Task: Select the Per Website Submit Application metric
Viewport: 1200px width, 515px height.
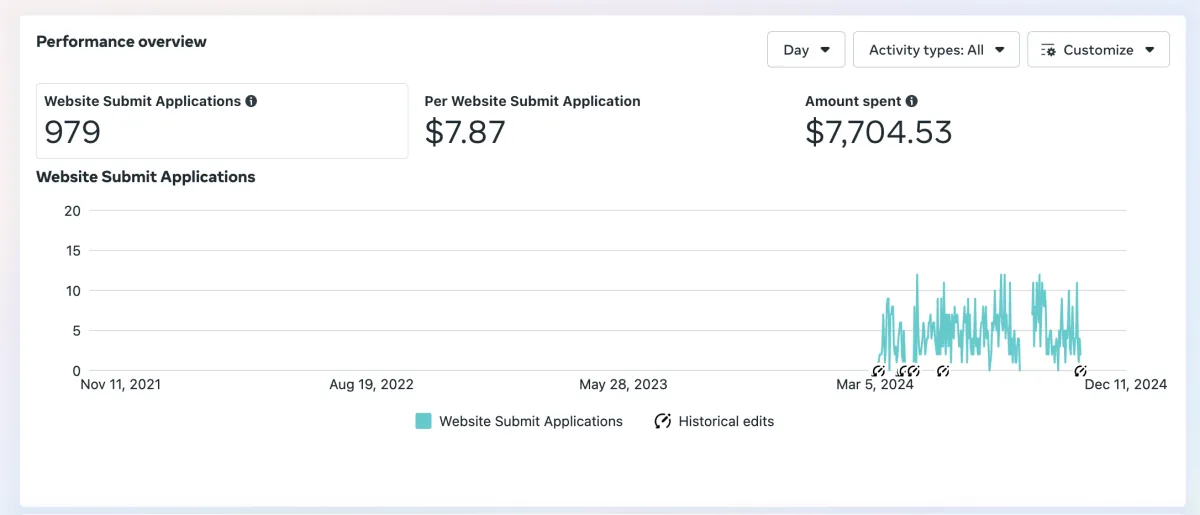Action: pyautogui.click(x=533, y=121)
